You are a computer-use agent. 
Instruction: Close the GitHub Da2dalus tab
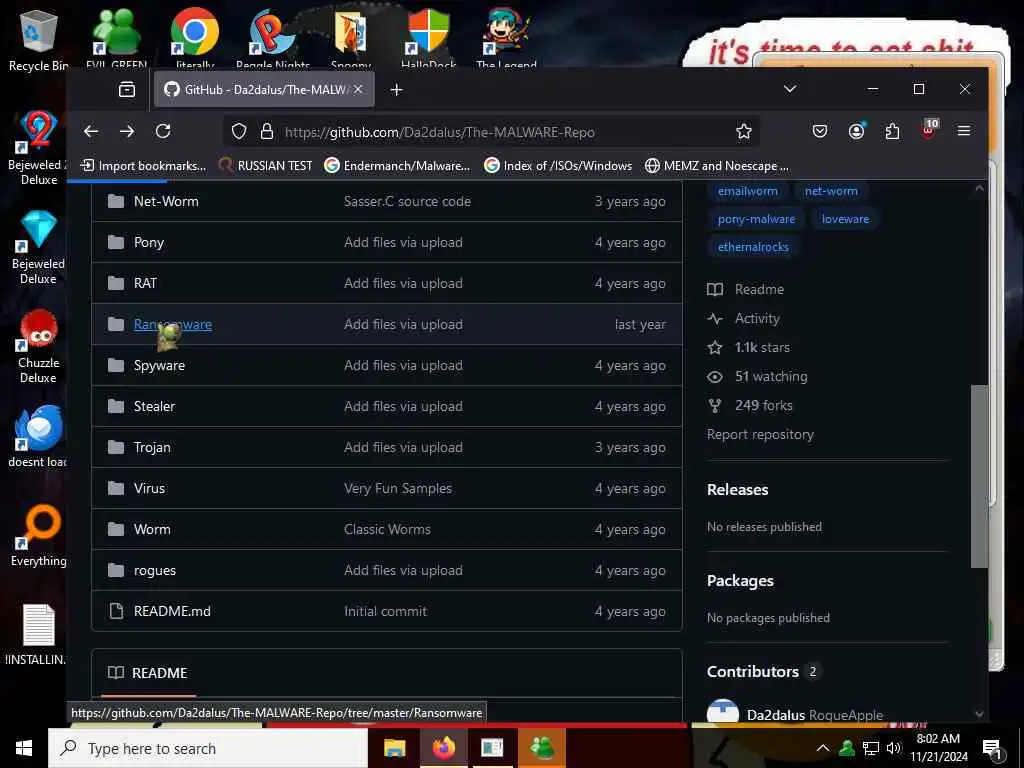[x=358, y=89]
